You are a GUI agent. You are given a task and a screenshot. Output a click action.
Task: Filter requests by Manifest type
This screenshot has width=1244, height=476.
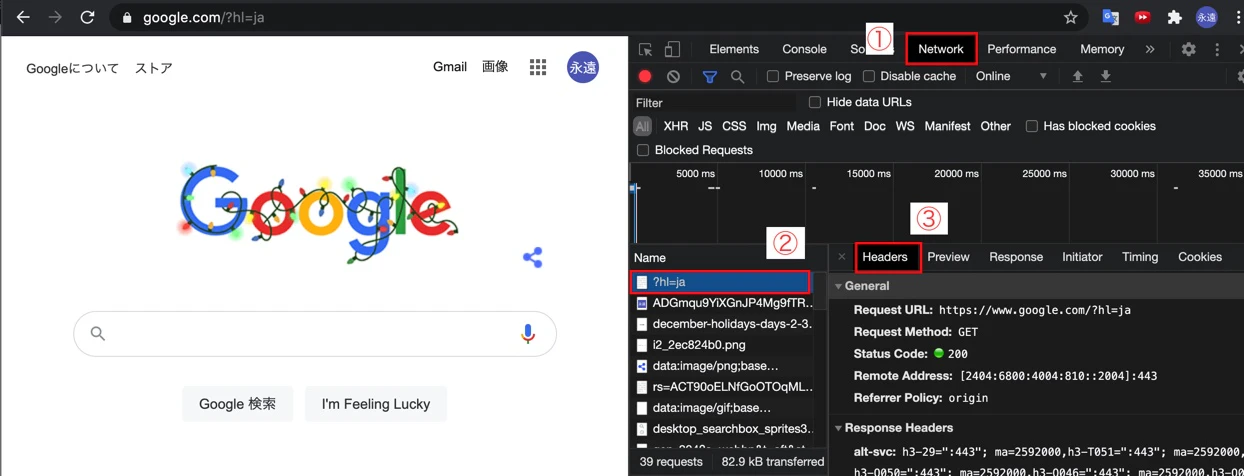click(x=947, y=126)
